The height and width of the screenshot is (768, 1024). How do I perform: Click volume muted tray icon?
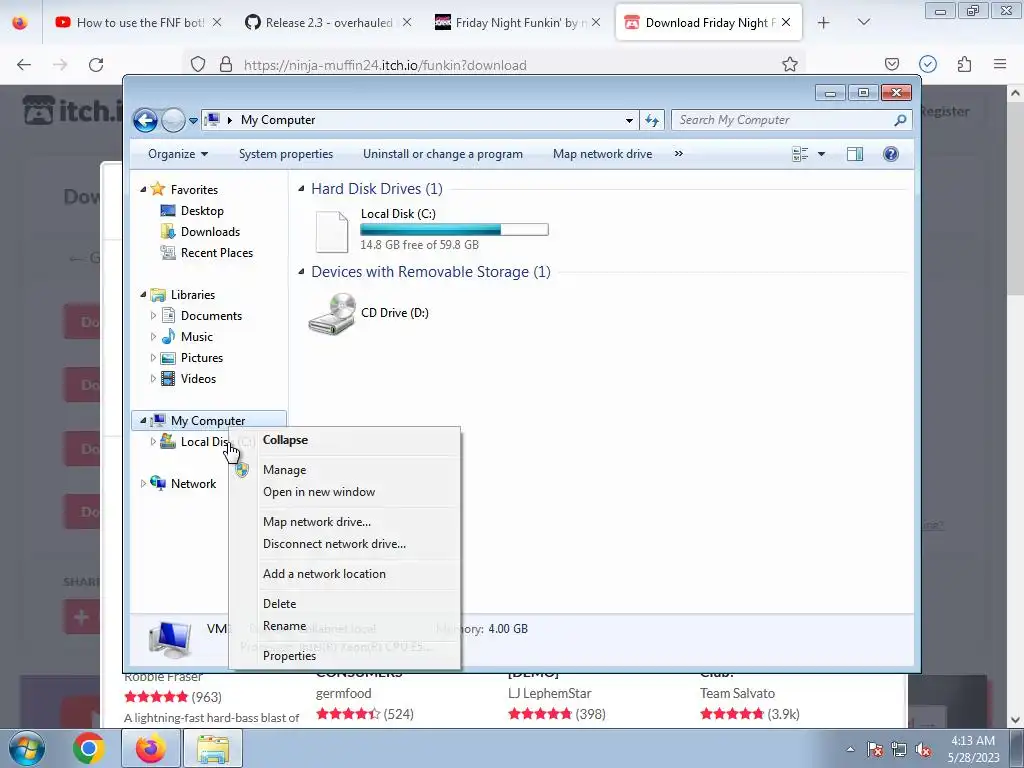pyautogui.click(x=922, y=750)
